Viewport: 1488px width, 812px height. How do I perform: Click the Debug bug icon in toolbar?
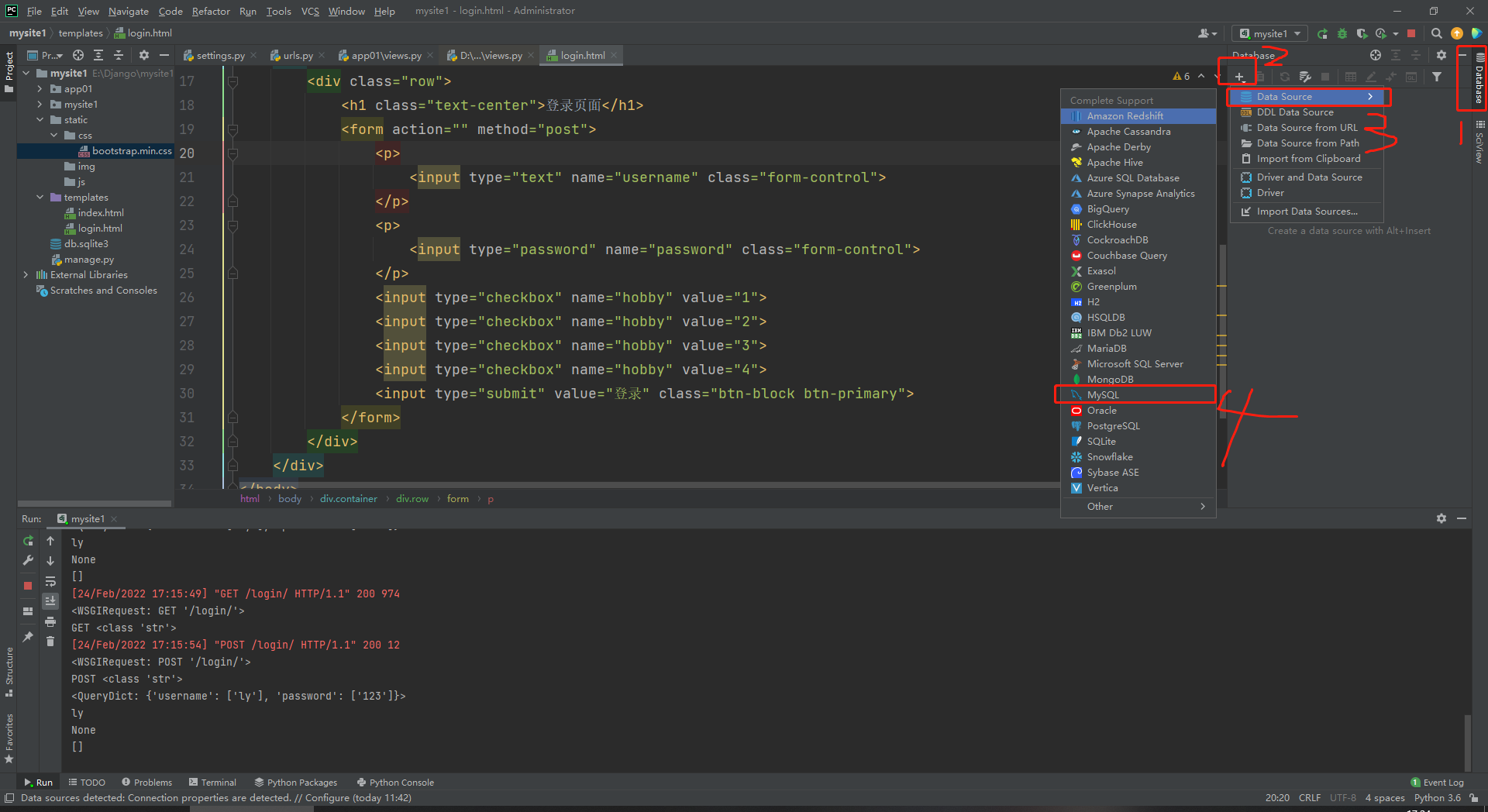pos(1342,33)
